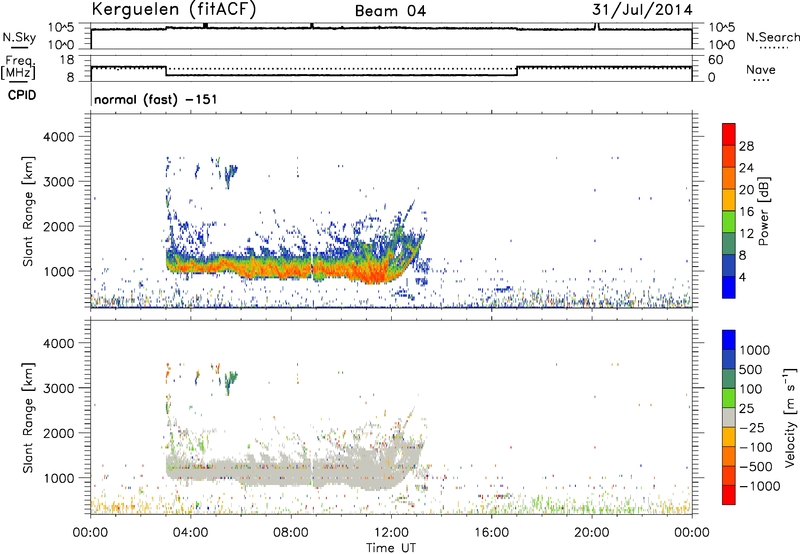Click the red top segment of Power colorbar

pos(729,135)
